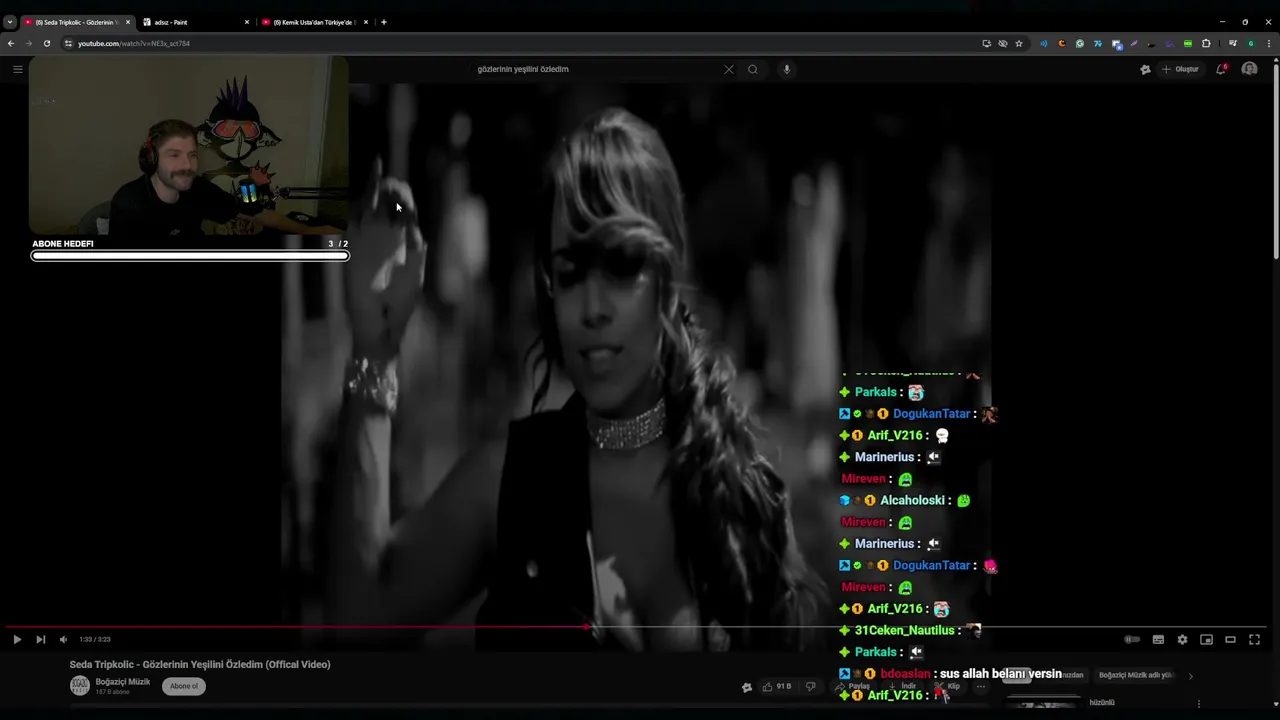The image size is (1280, 720).
Task: Click the video title text
Action: click(x=200, y=665)
